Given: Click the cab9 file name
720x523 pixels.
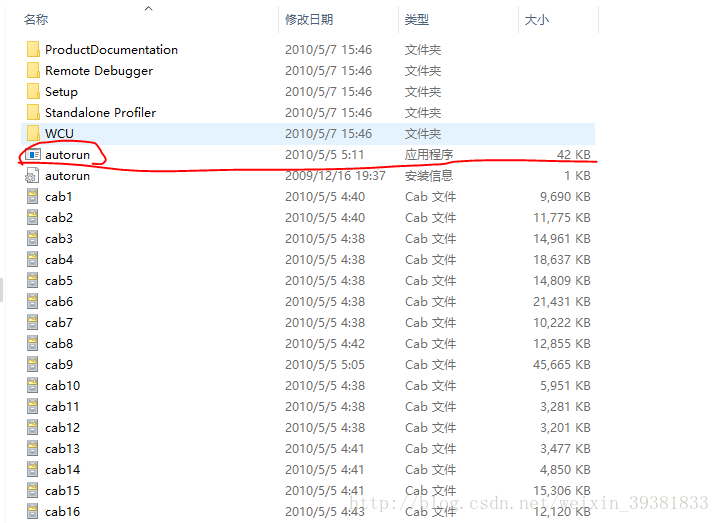Looking at the screenshot, I should 59,365.
